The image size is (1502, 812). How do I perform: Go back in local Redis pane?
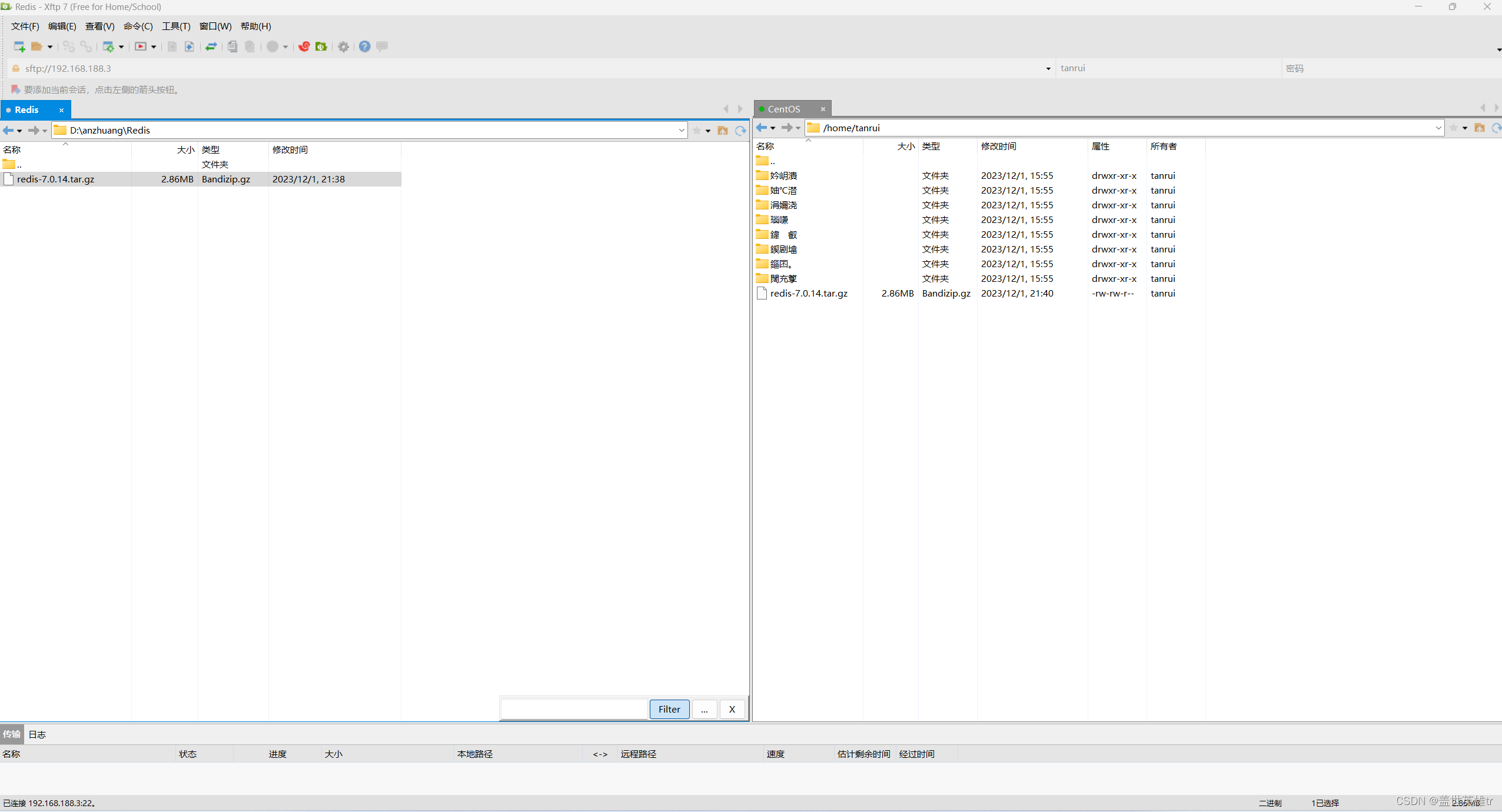click(x=8, y=131)
